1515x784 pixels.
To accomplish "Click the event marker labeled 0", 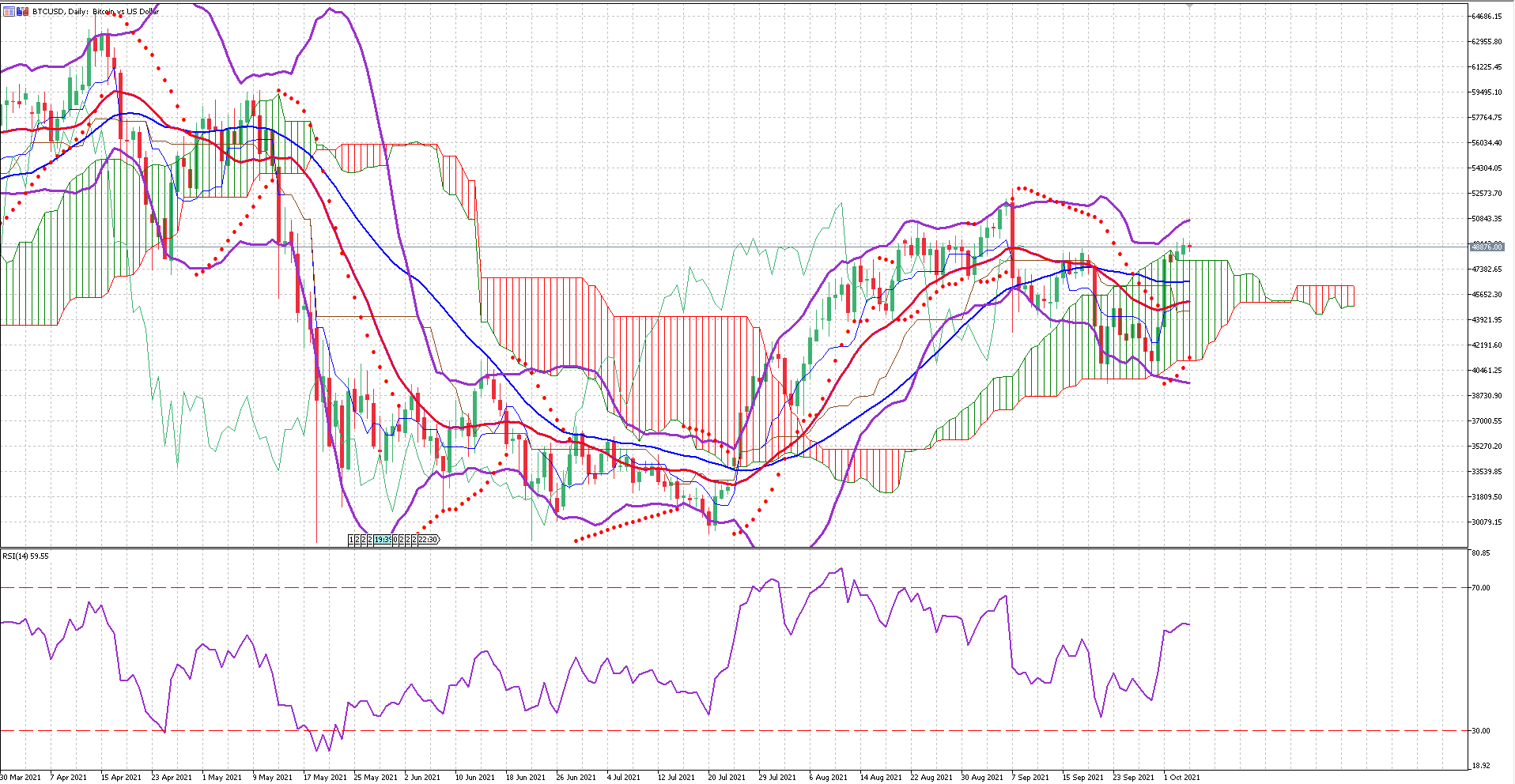I will coord(396,540).
